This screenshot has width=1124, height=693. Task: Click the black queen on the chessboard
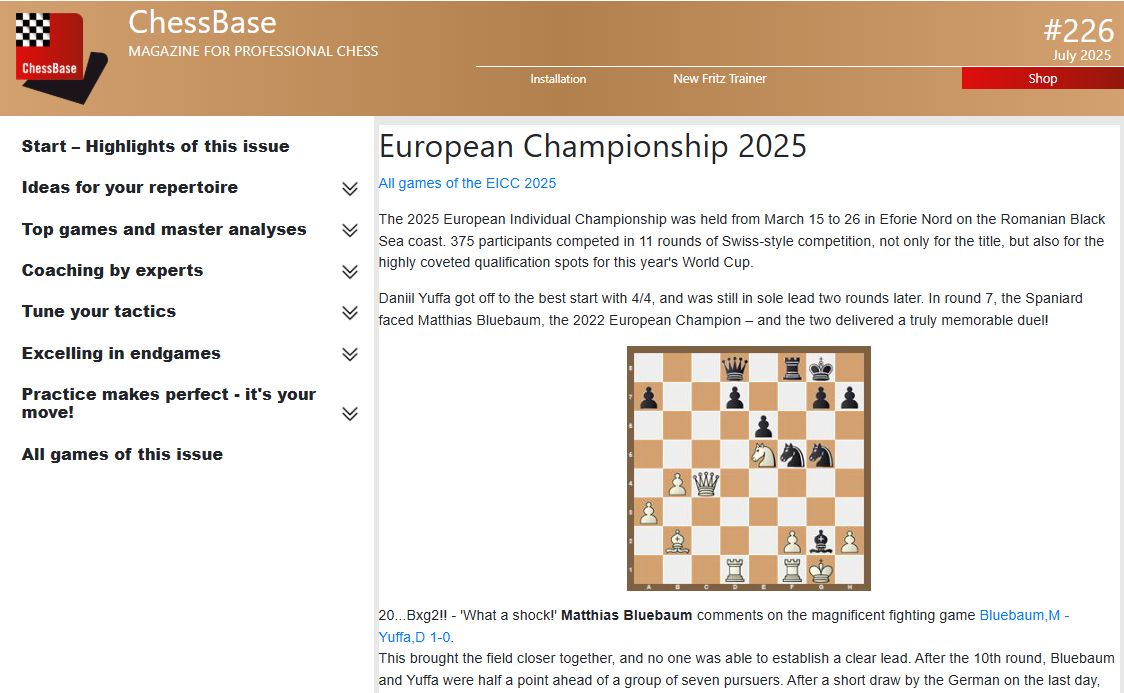[735, 369]
